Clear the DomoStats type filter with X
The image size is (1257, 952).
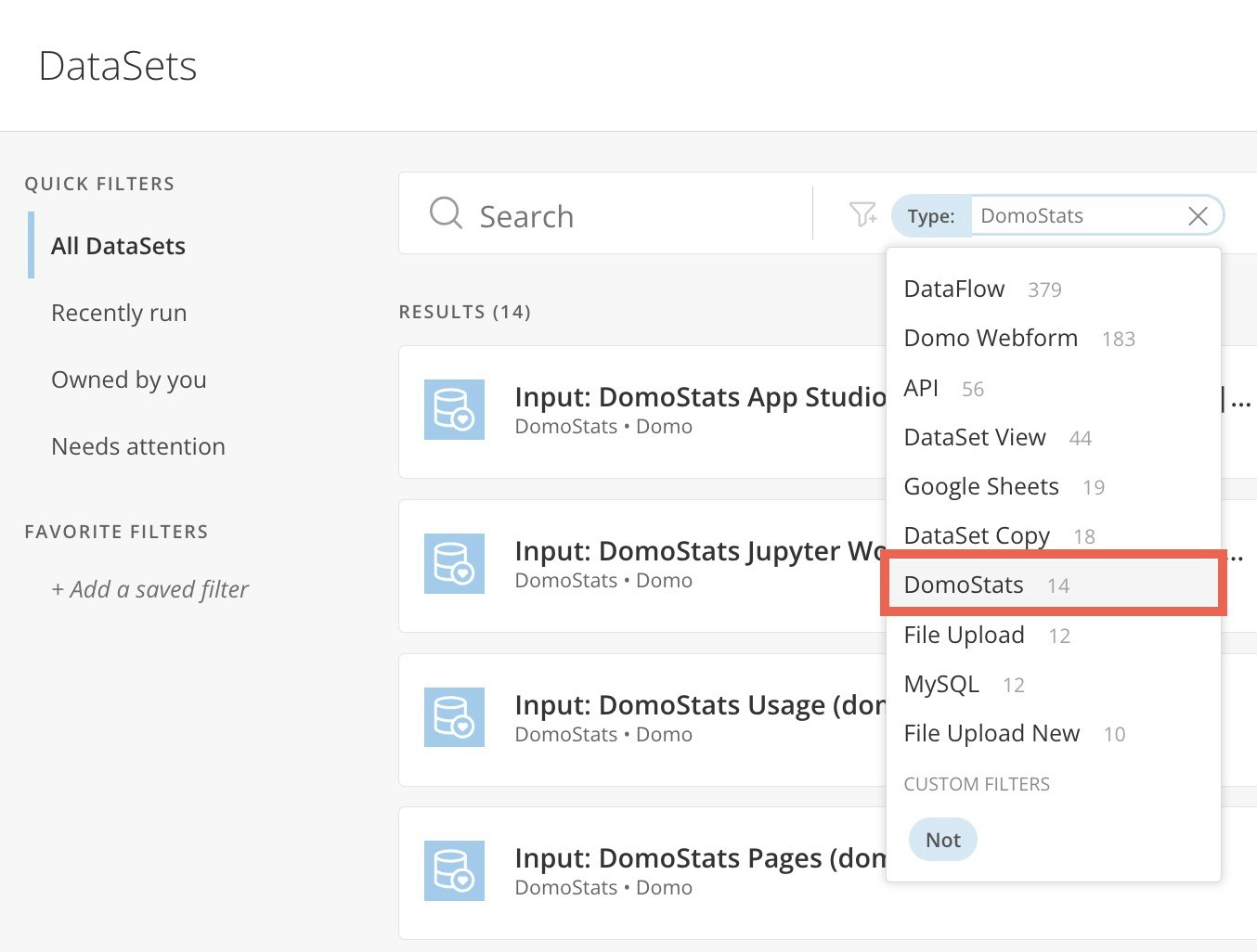click(1198, 216)
